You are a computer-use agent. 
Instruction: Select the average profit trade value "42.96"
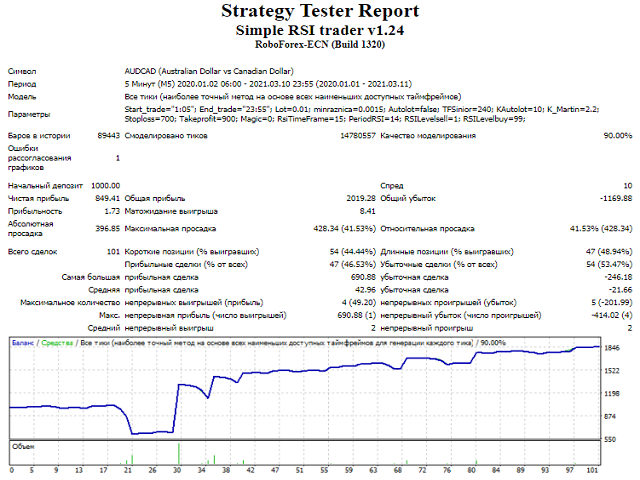pyautogui.click(x=365, y=290)
